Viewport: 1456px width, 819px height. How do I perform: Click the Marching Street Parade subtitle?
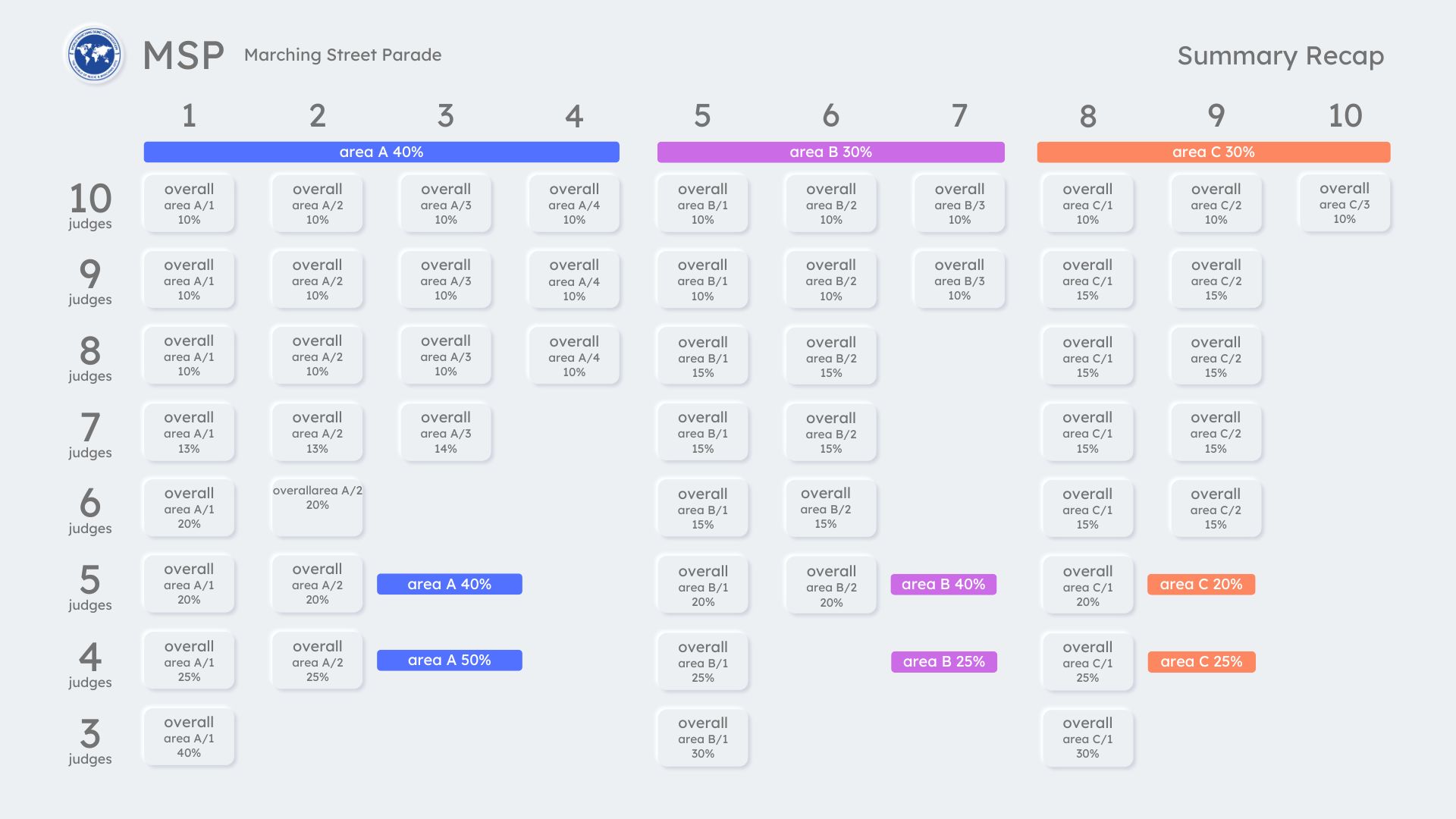tap(343, 55)
